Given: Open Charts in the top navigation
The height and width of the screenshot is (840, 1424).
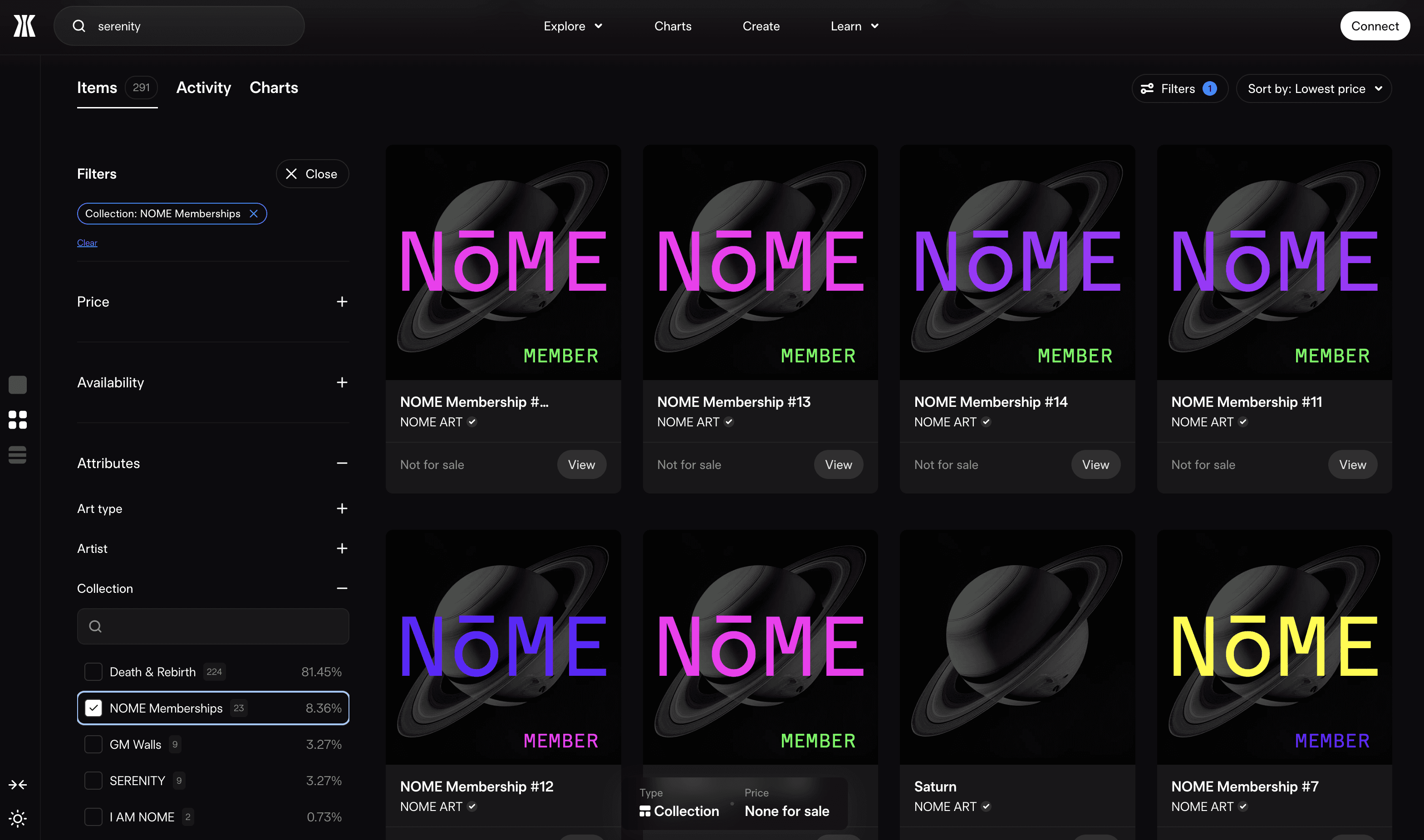Looking at the screenshot, I should [x=673, y=26].
